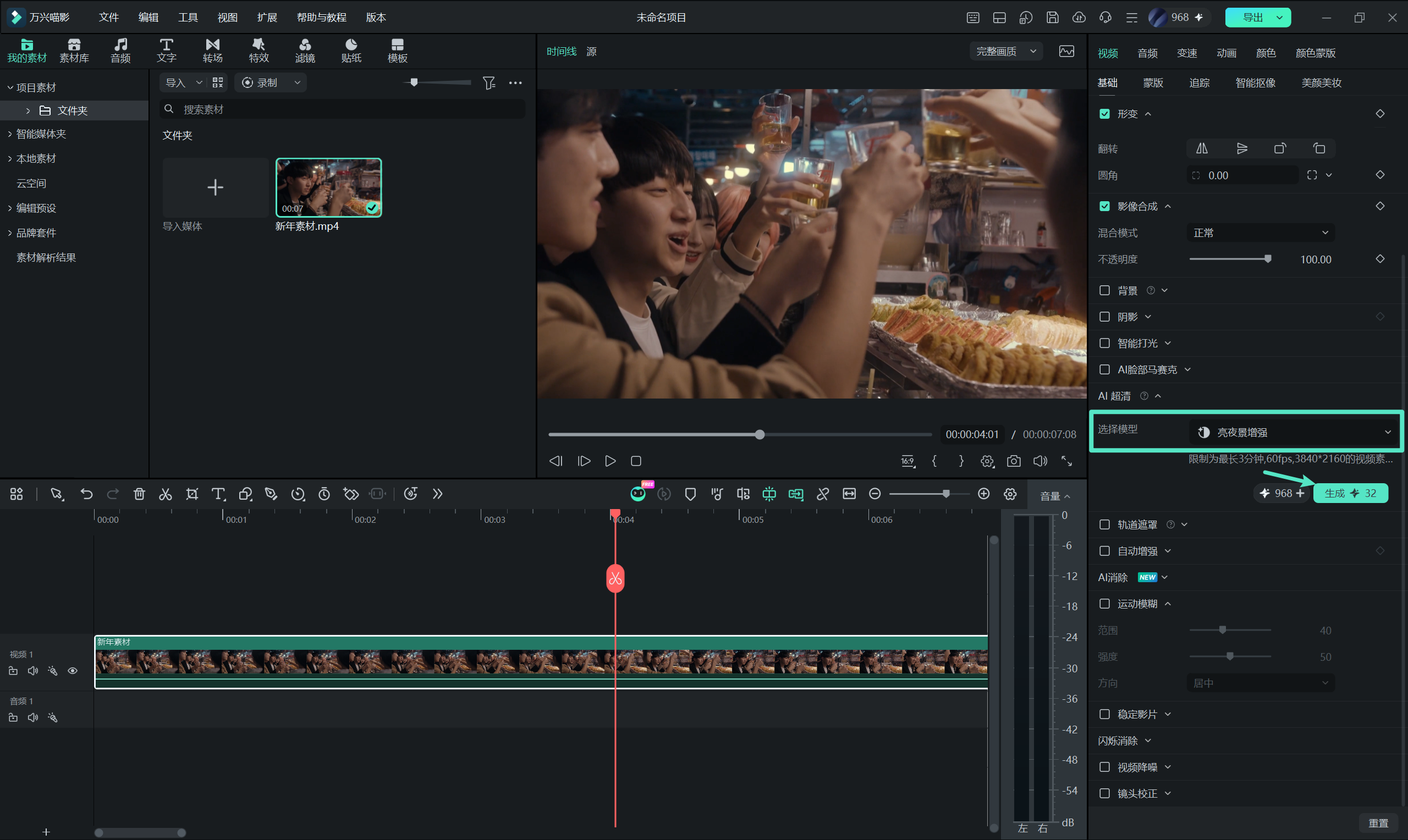Take a snapshot with the camera icon

click(1014, 461)
